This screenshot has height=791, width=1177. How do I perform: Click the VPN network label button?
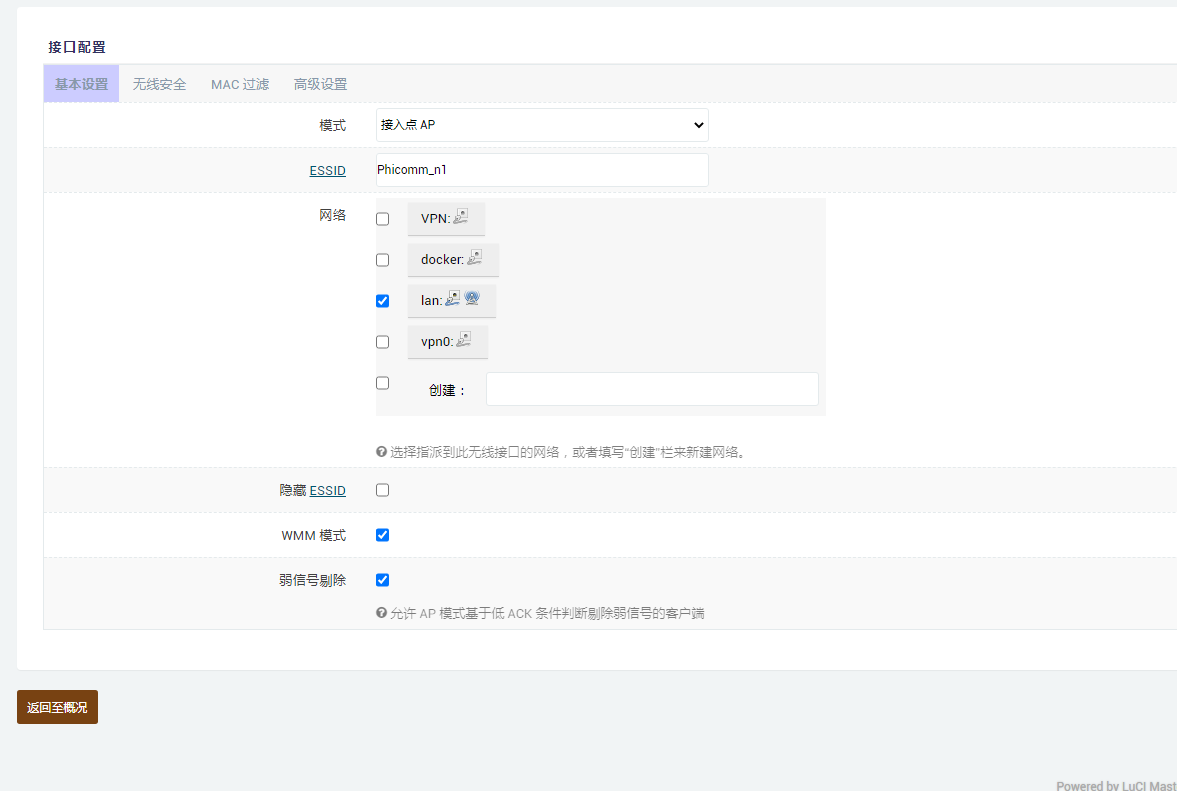coord(446,218)
